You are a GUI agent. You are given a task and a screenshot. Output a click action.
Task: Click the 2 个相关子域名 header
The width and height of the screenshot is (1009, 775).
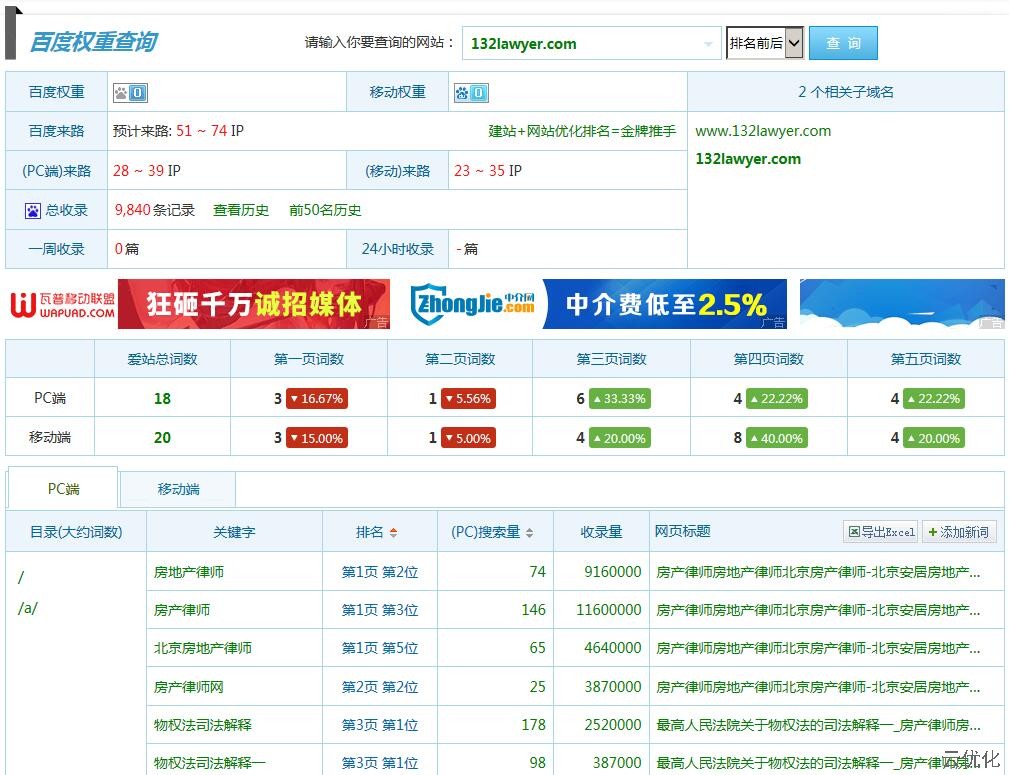(846, 91)
